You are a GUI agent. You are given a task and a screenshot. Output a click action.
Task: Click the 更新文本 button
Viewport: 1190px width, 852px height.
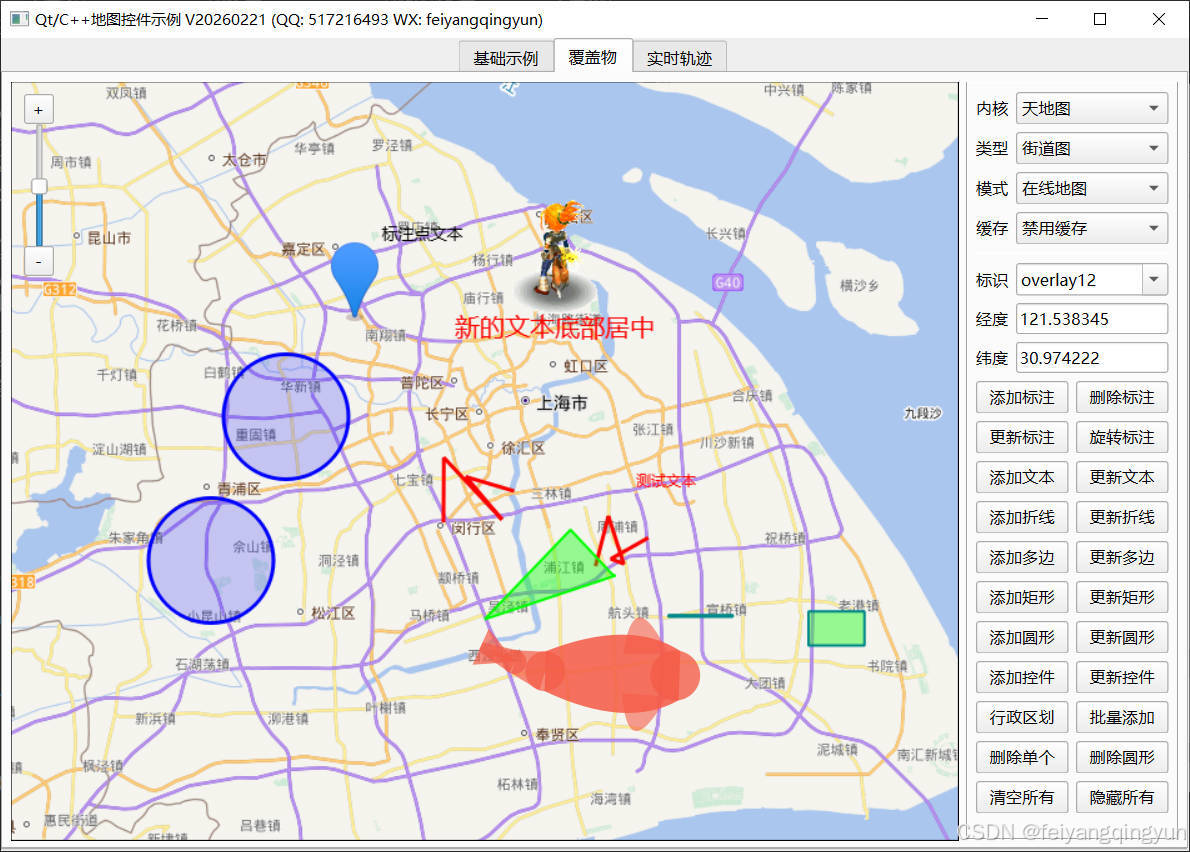[1122, 477]
